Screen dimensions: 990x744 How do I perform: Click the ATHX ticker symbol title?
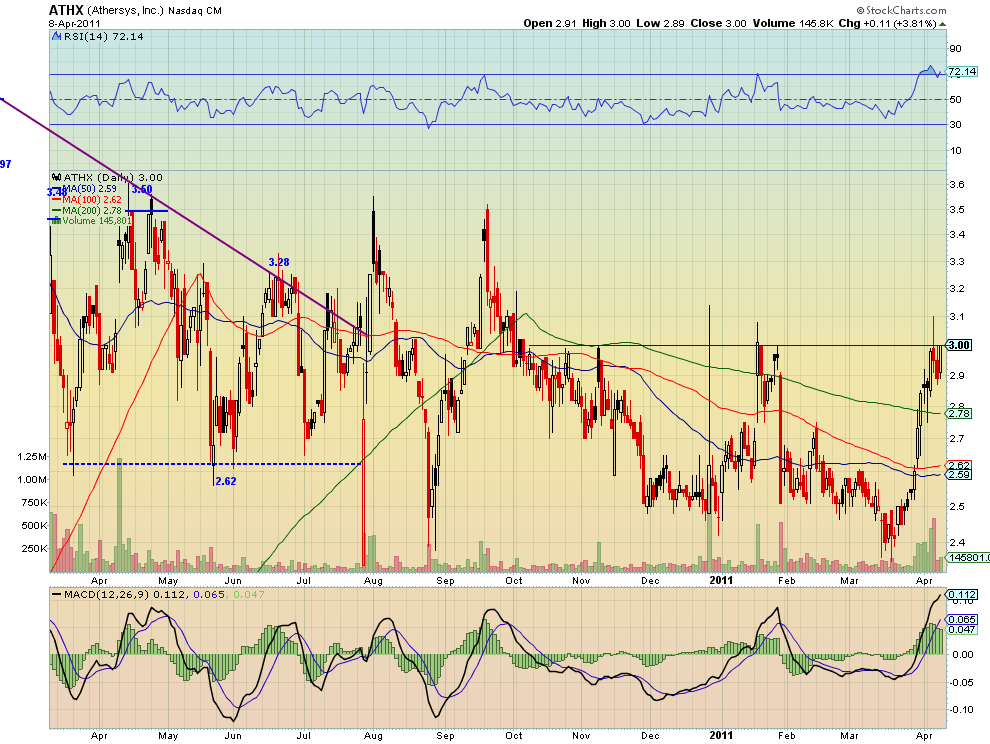(66, 10)
